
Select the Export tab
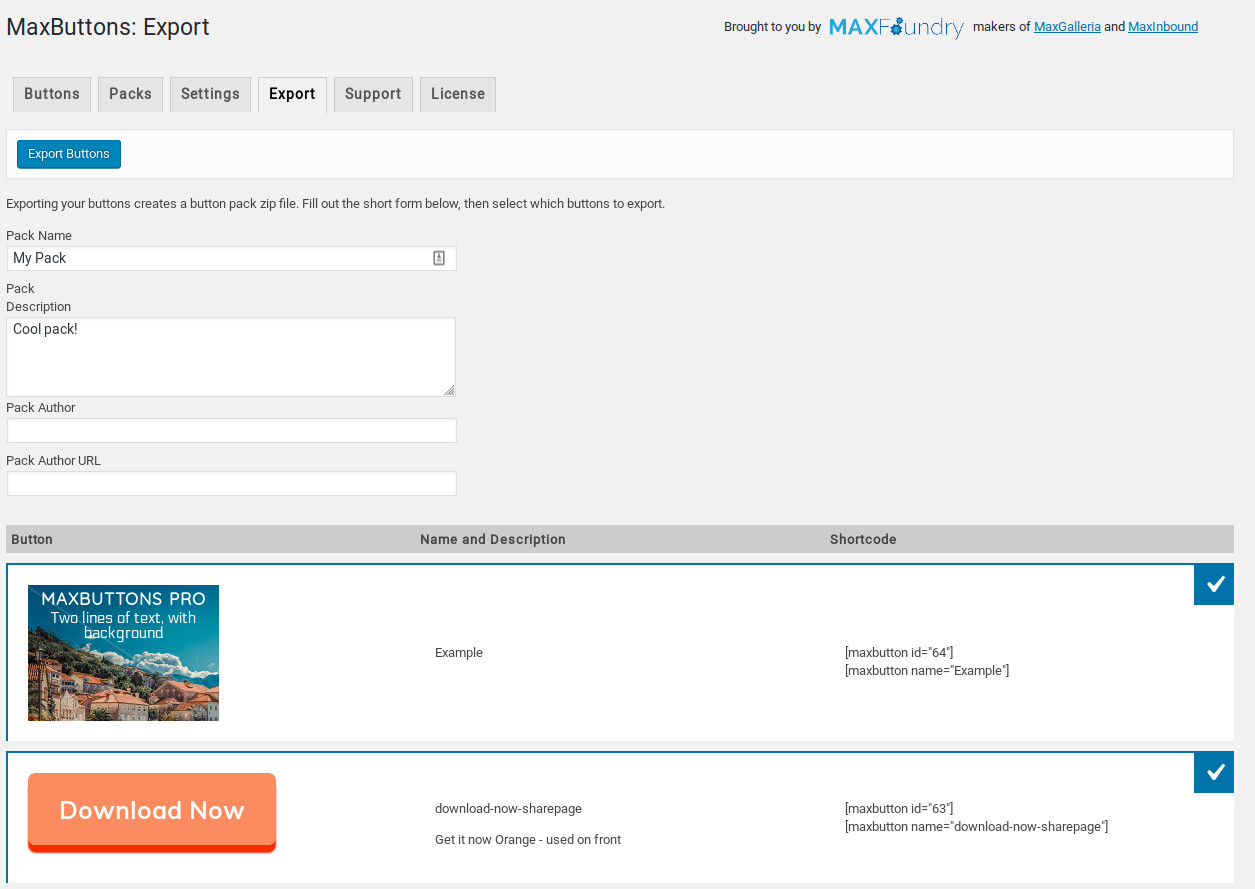coord(292,94)
